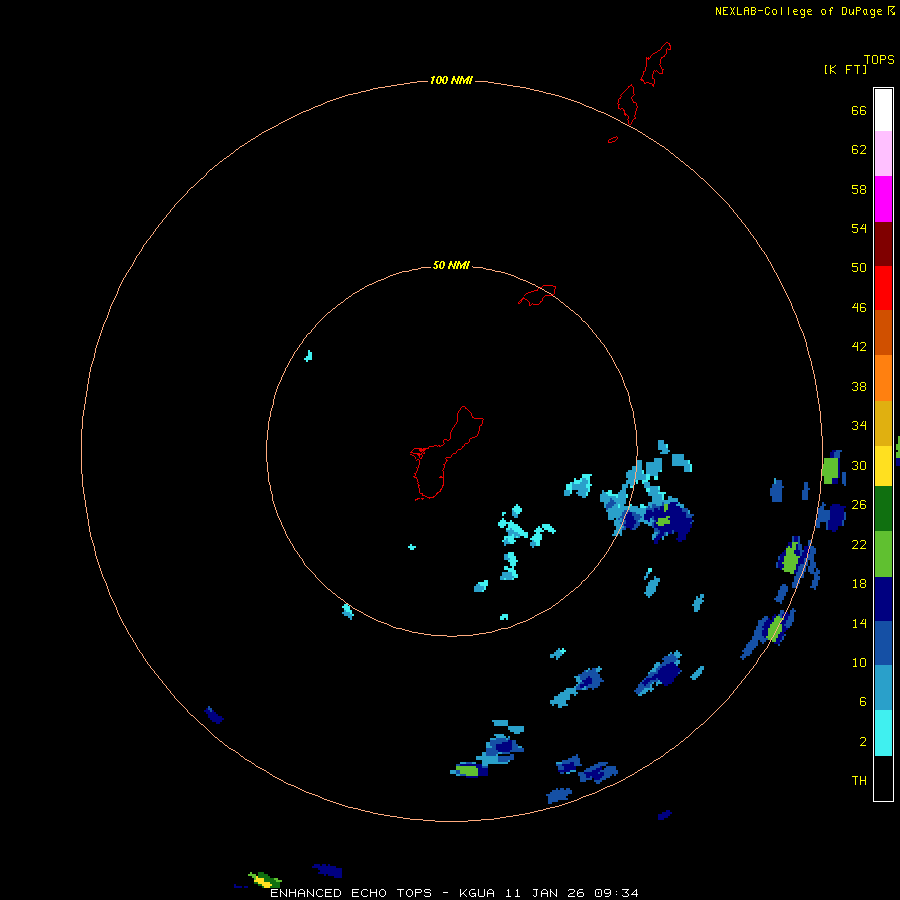
Task: Click the legend value "18"
Action: (x=859, y=584)
